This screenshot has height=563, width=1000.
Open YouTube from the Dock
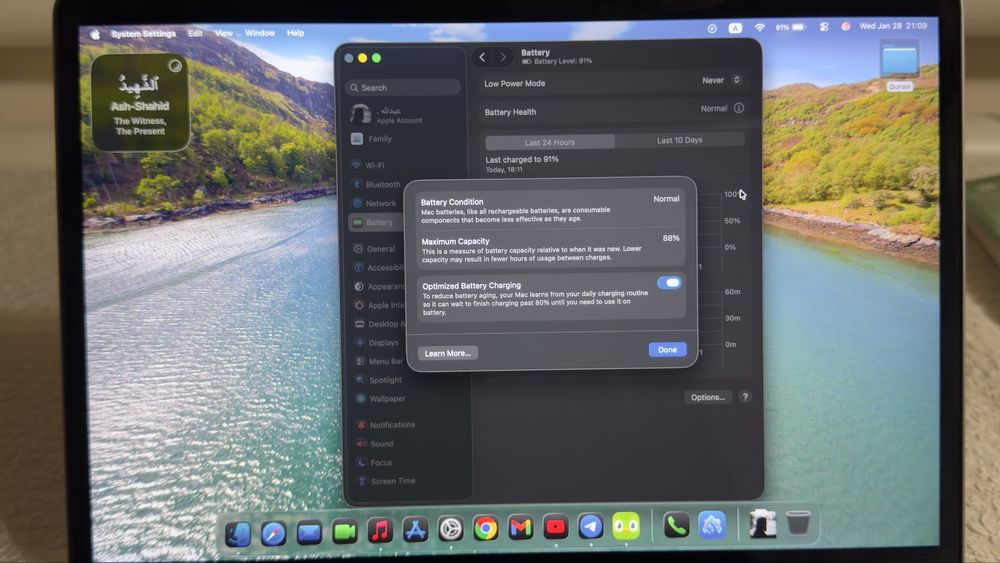(x=555, y=527)
